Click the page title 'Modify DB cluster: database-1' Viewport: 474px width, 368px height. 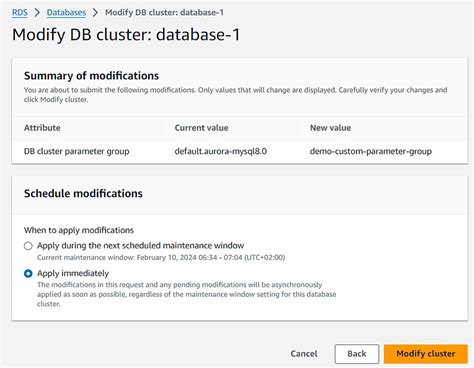point(126,35)
